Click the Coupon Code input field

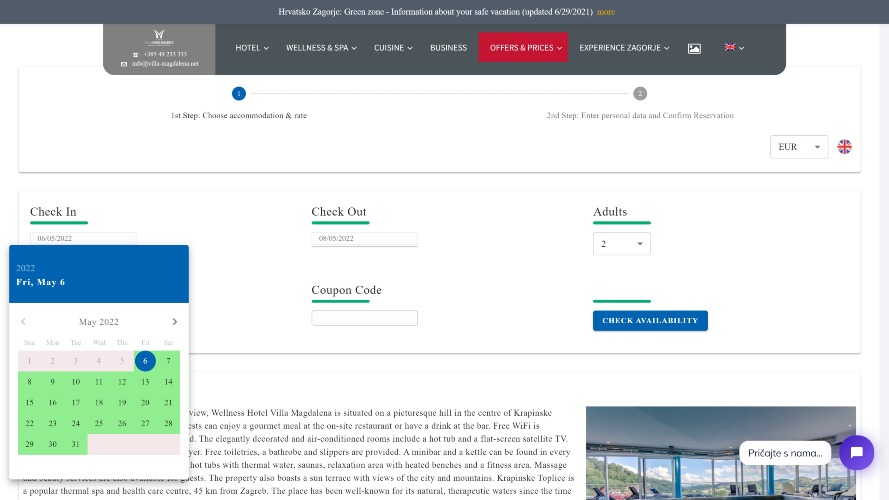365,318
